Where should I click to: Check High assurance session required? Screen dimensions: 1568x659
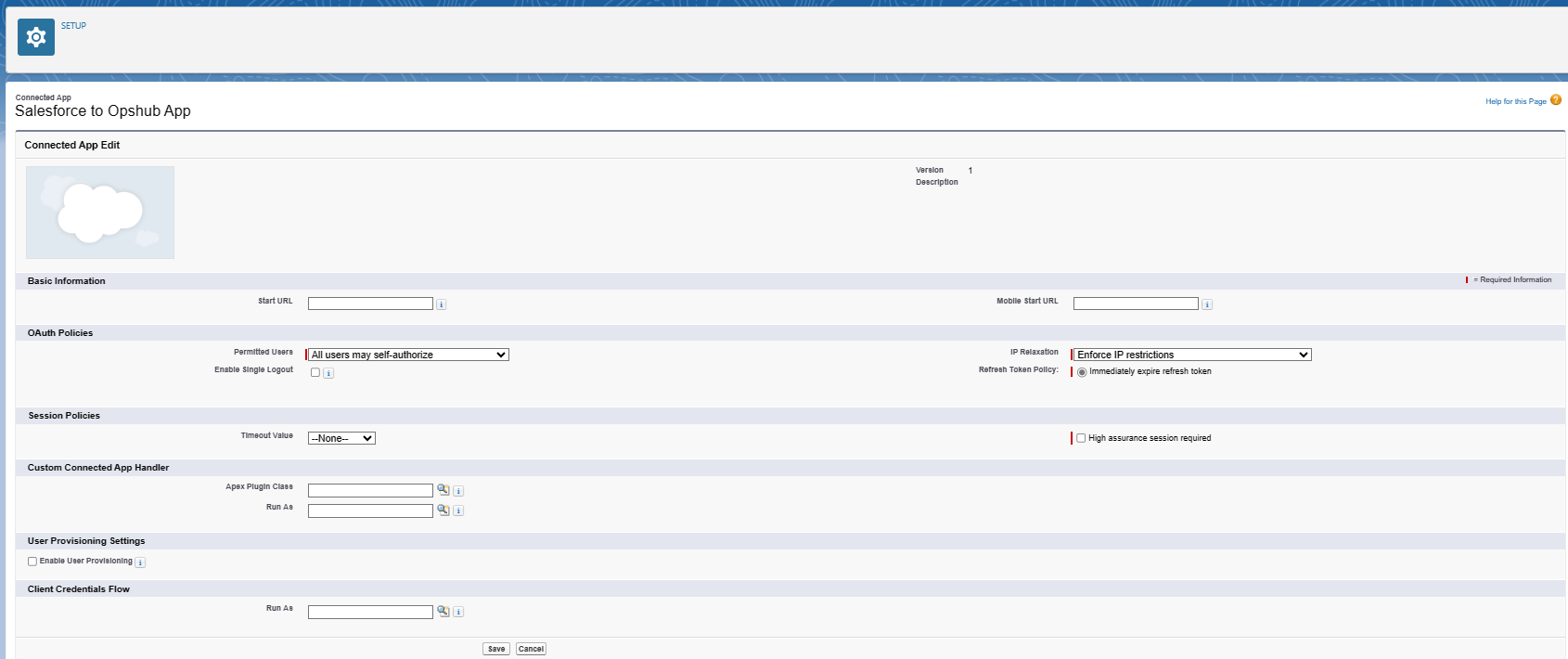point(1081,438)
